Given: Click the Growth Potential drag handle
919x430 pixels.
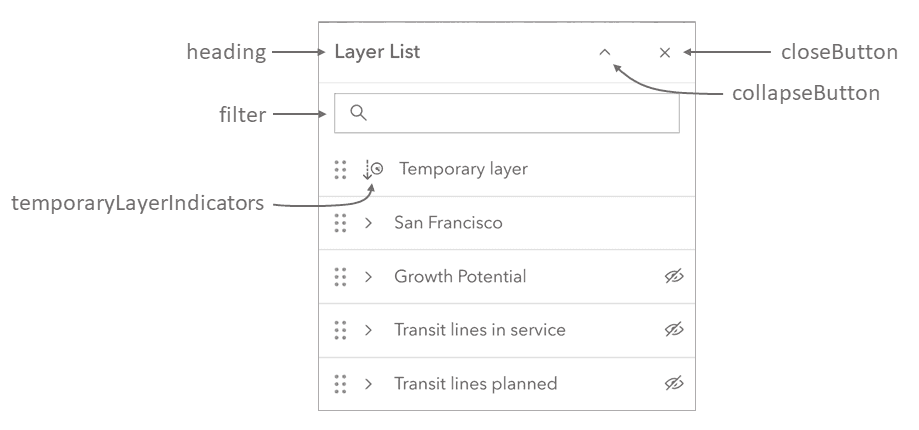Looking at the screenshot, I should (340, 276).
